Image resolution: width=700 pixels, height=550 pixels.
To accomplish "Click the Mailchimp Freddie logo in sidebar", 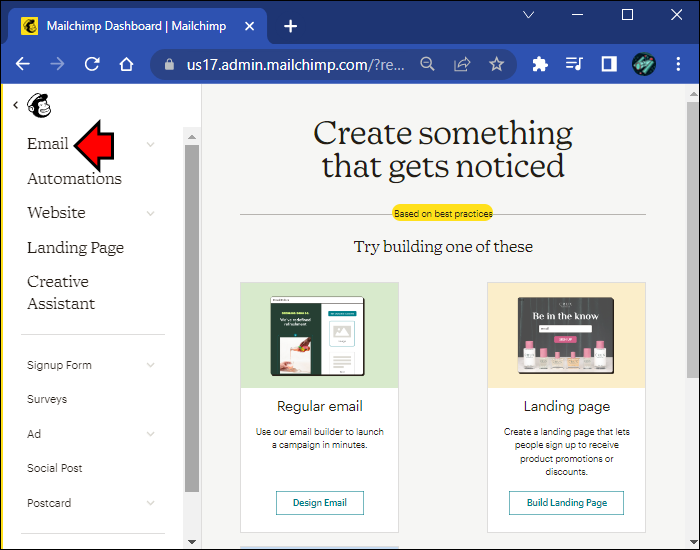I will (x=39, y=106).
